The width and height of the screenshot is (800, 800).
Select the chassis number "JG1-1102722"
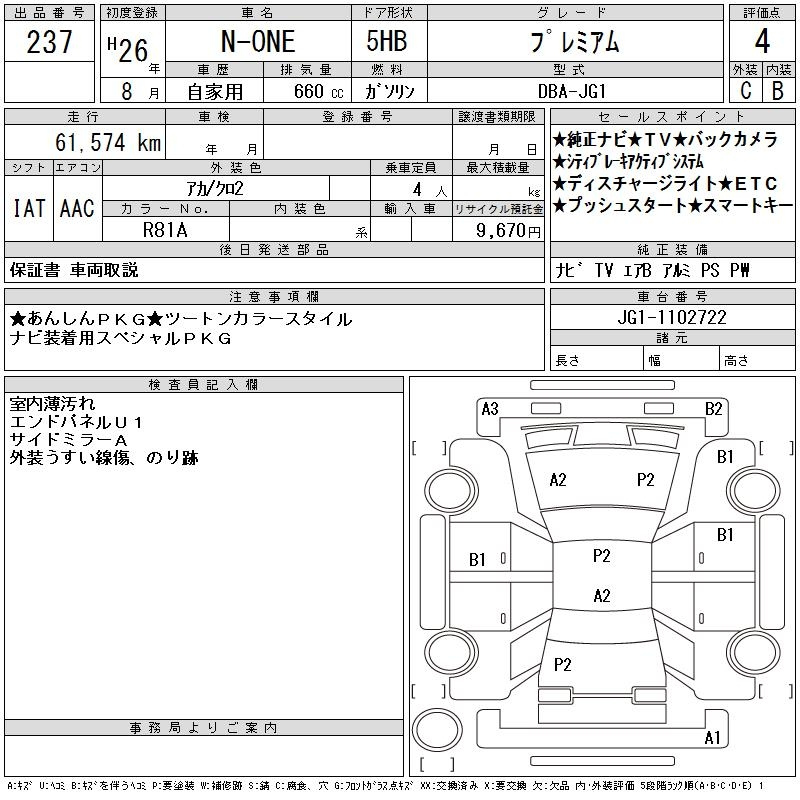tap(672, 317)
